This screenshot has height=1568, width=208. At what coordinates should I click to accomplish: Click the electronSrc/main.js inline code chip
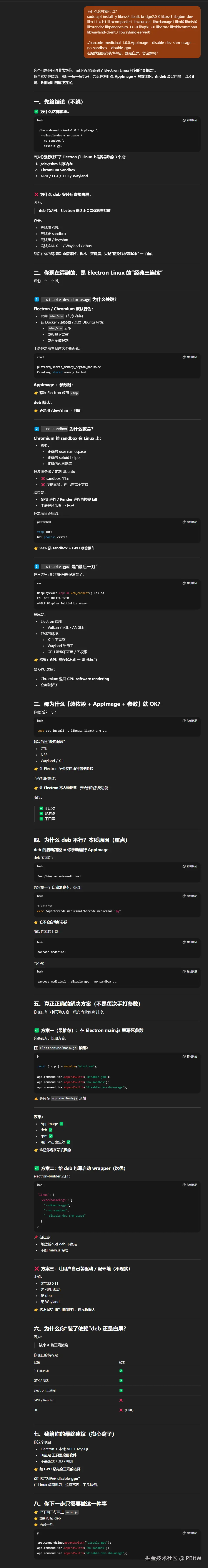58,1048
